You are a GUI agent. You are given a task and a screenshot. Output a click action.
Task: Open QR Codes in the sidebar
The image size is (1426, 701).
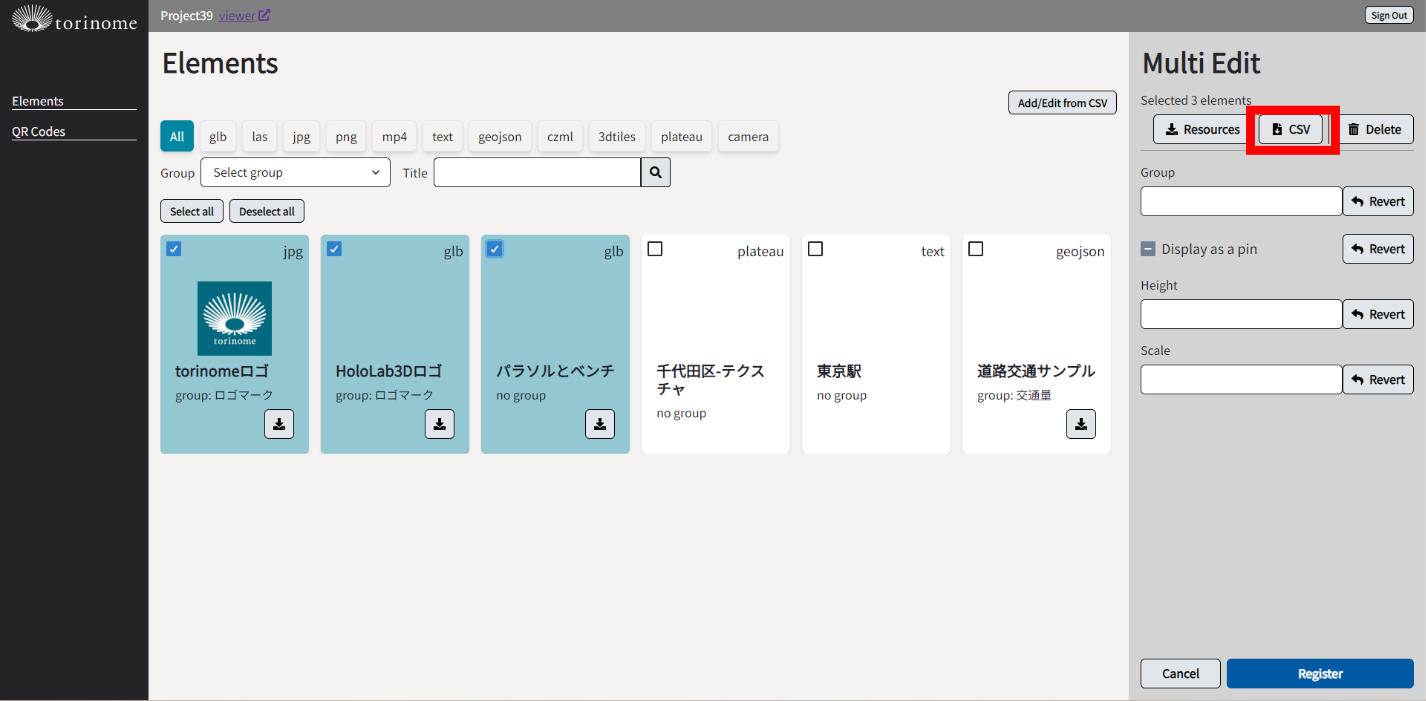coord(39,132)
